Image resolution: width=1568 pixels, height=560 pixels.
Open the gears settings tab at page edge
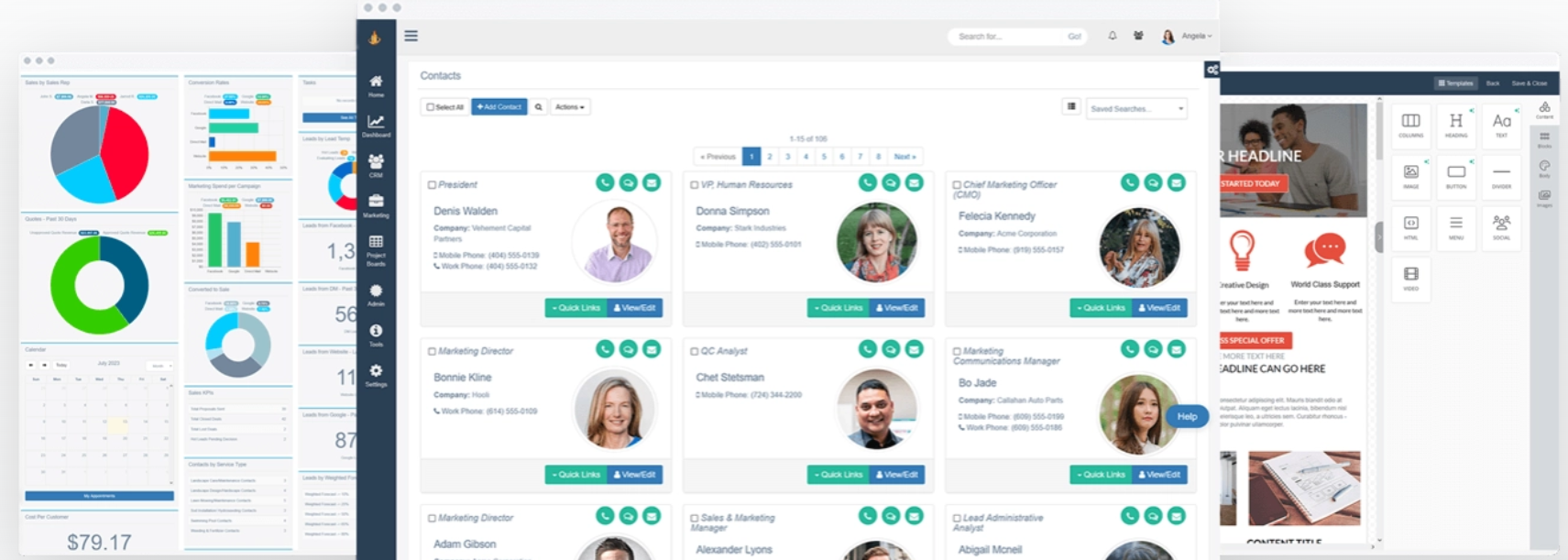point(1212,70)
